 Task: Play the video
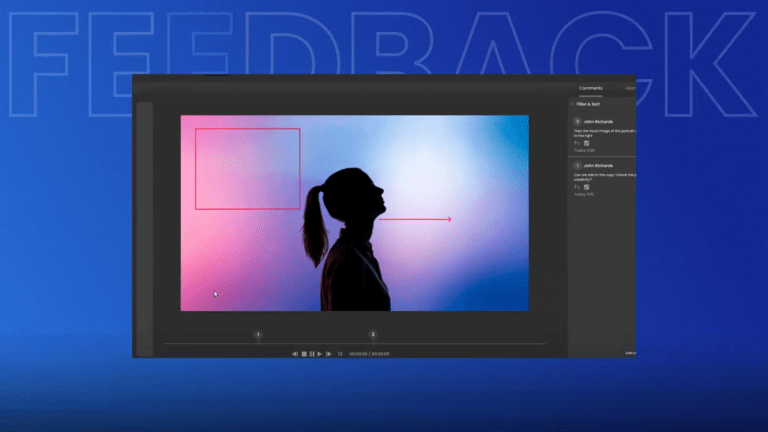(x=320, y=353)
